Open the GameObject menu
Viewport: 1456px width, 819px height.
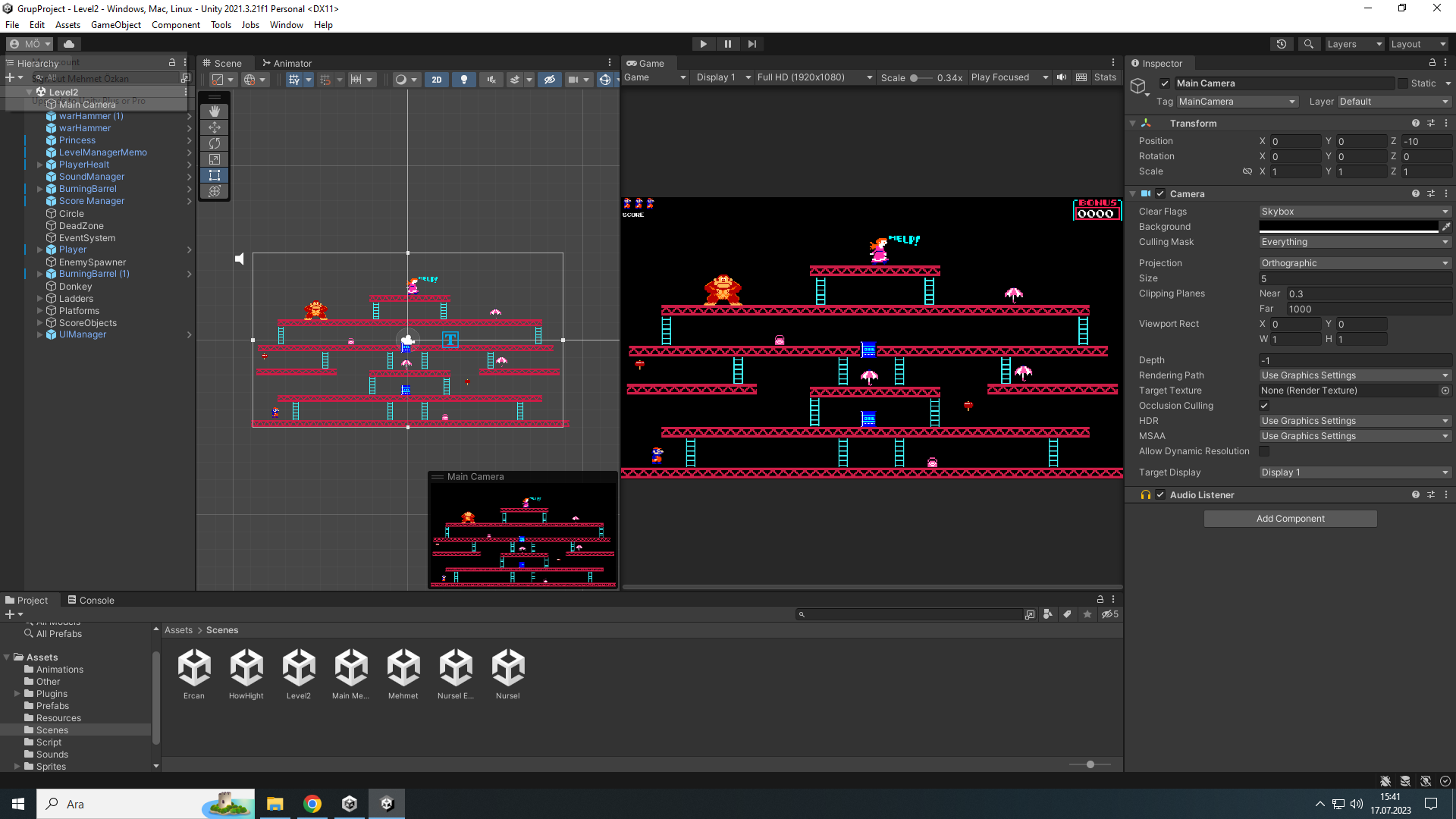tap(116, 24)
